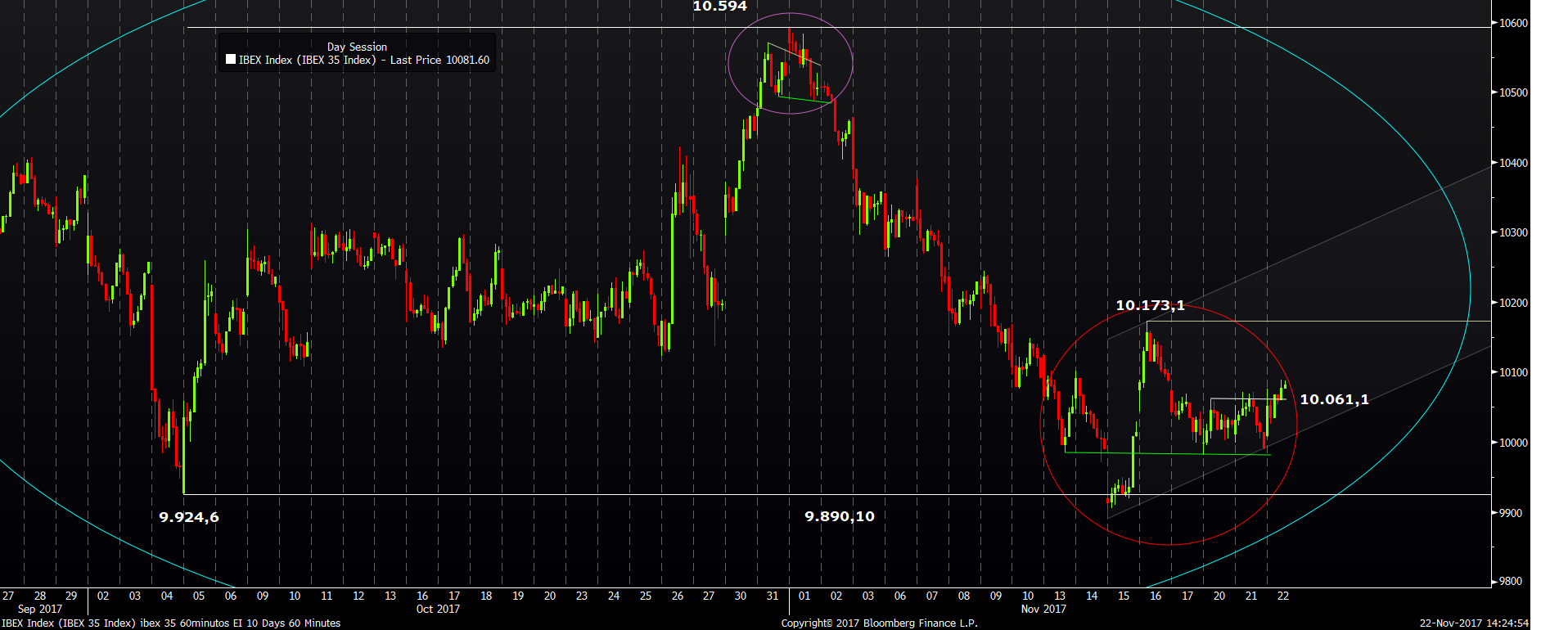Select the 10.173,1 price annotation
This screenshot has width=1568, height=630.
(1150, 305)
